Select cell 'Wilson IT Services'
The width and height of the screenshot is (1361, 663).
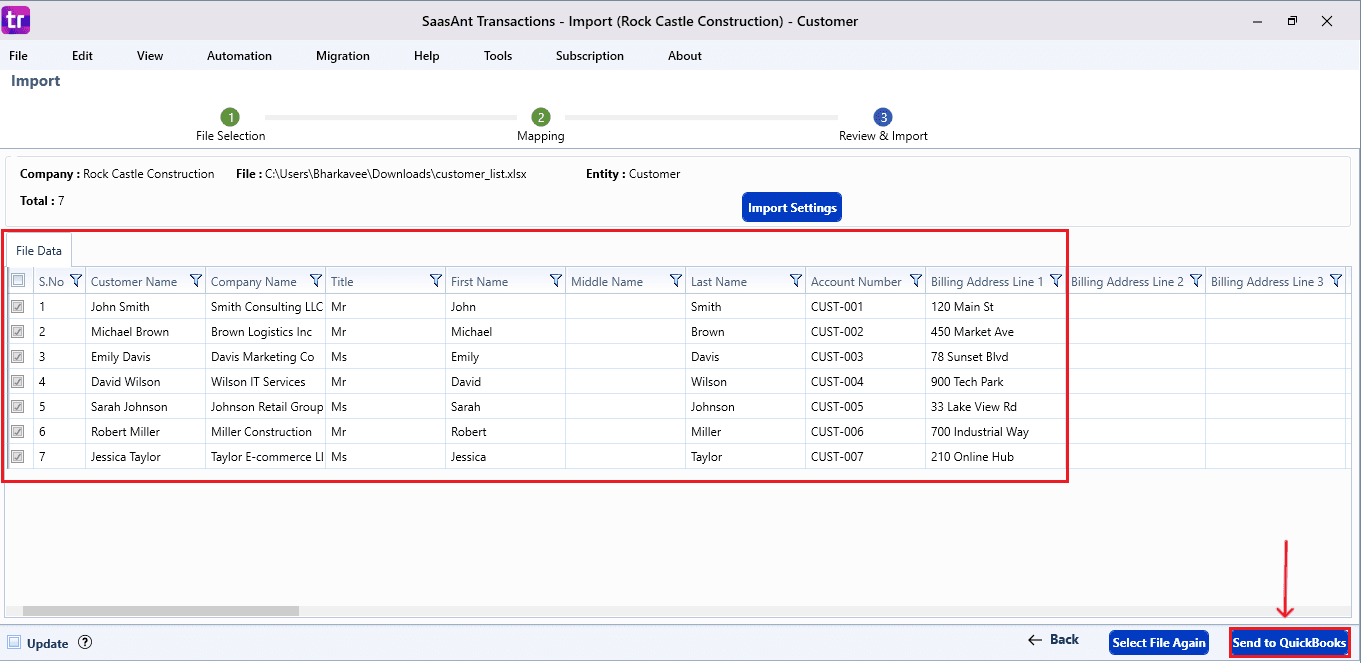tap(266, 382)
